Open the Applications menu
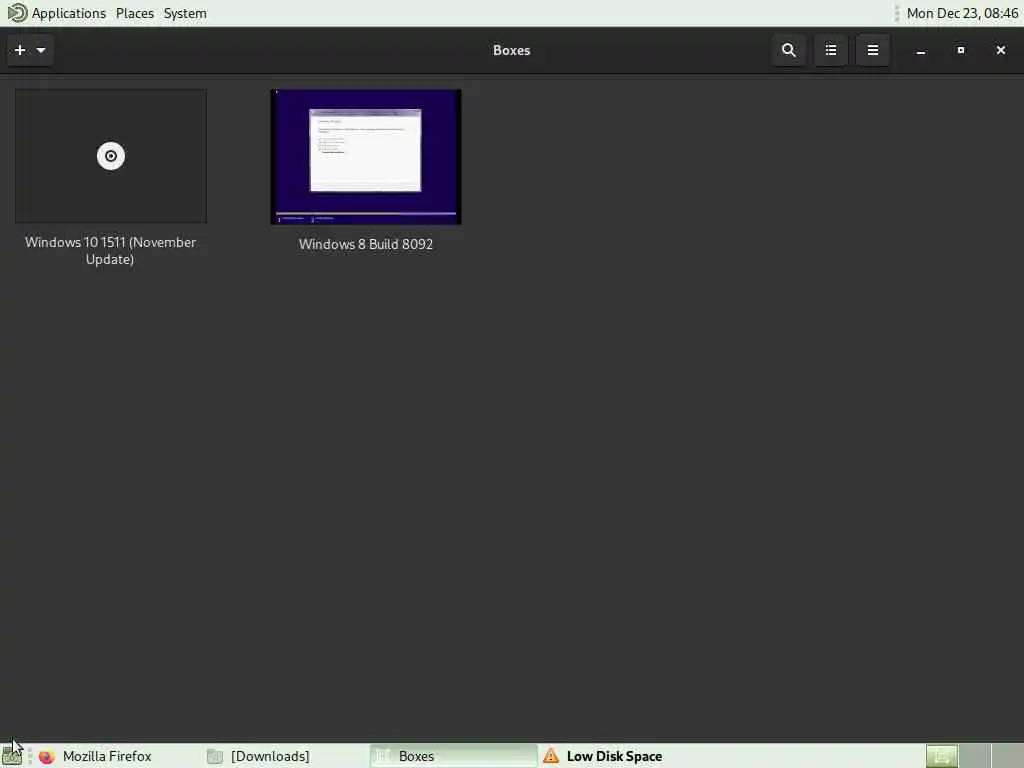Viewport: 1024px width, 768px height. (x=69, y=13)
